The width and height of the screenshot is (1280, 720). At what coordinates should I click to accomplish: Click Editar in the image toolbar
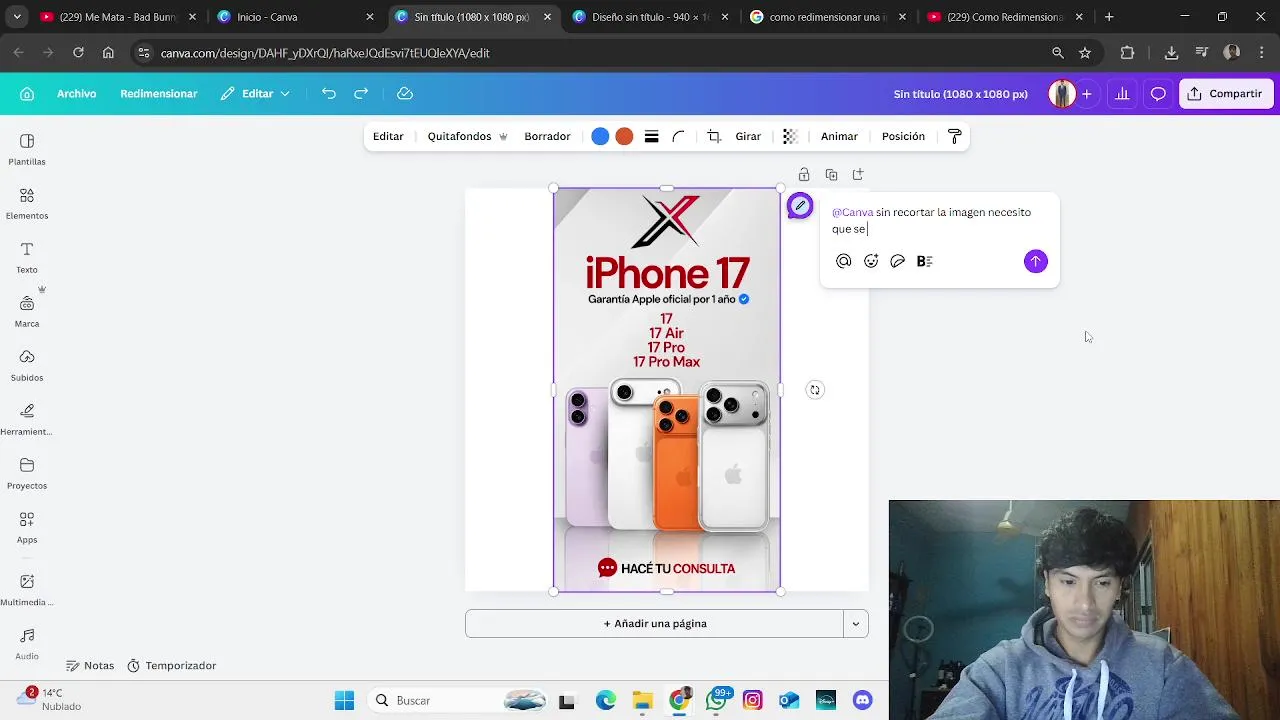point(388,136)
